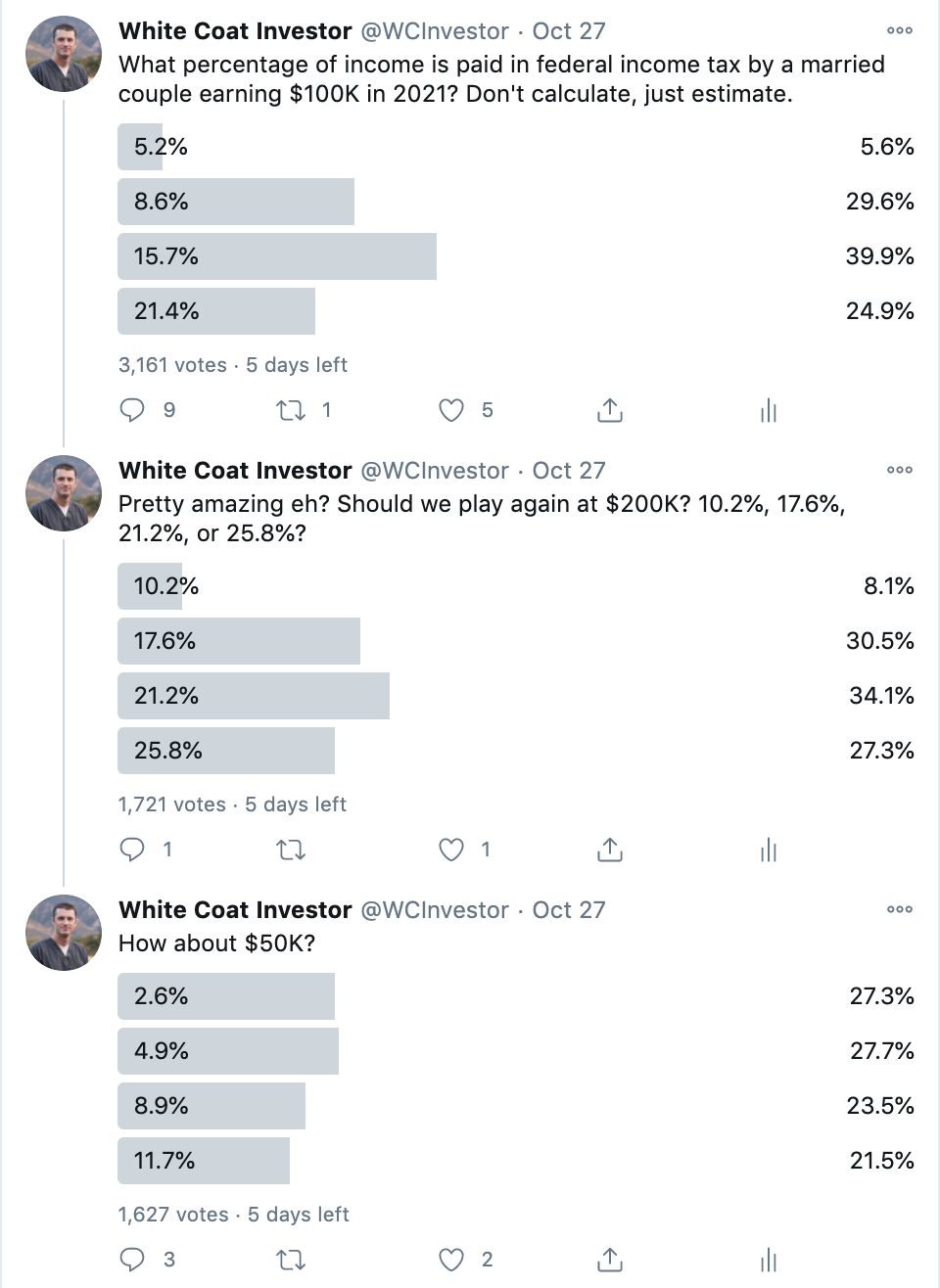
Task: Open the first White Coat Investor avatar
Action: pyautogui.click(x=64, y=54)
